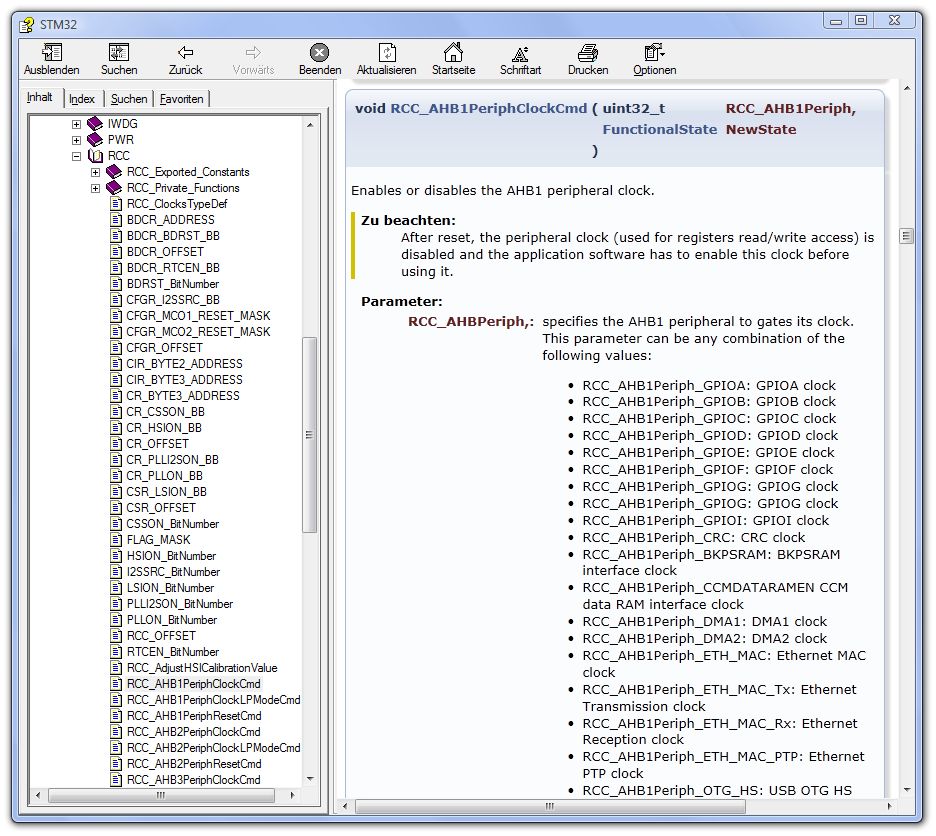The image size is (936, 836).
Task: Click tree panel vertical scrollbar thumb
Action: point(309,435)
